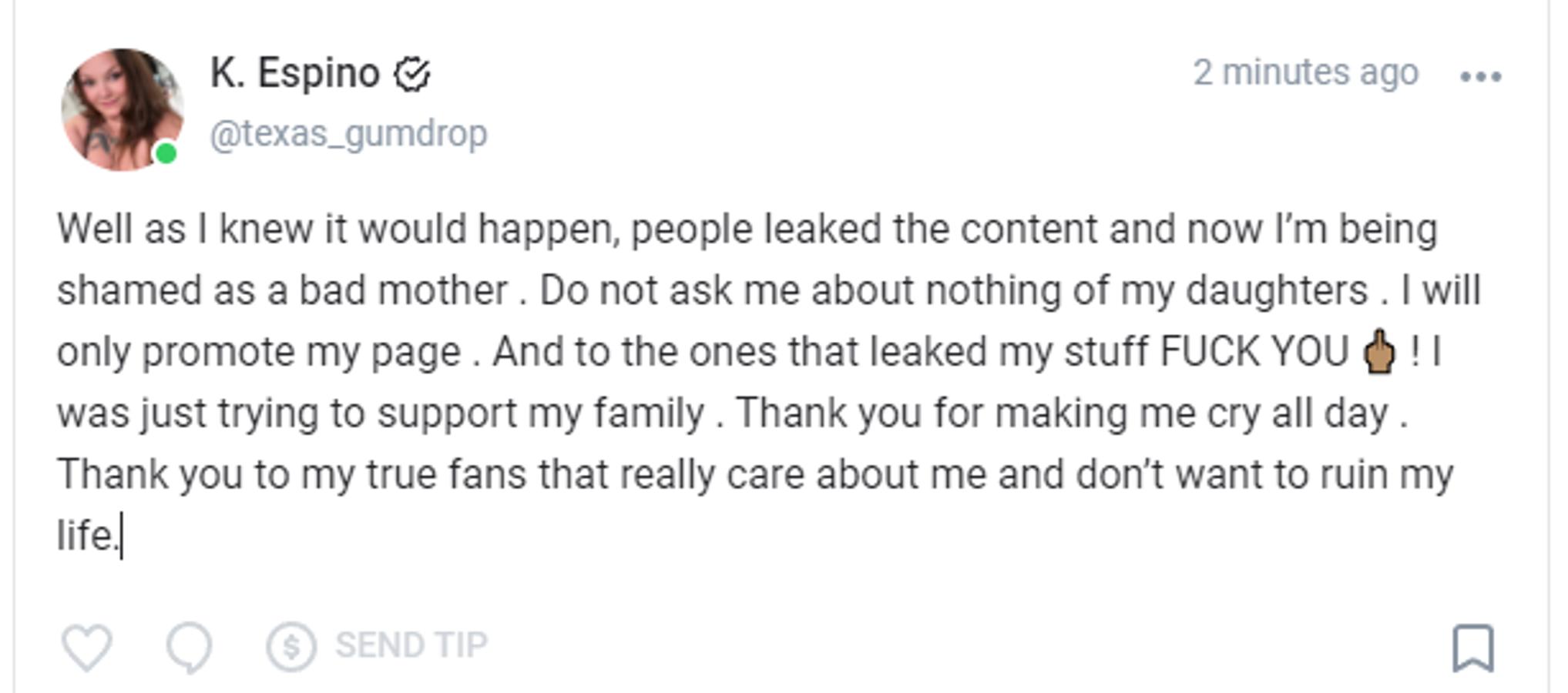
Task: Click the phrase "only promote my page"
Action: pos(259,353)
